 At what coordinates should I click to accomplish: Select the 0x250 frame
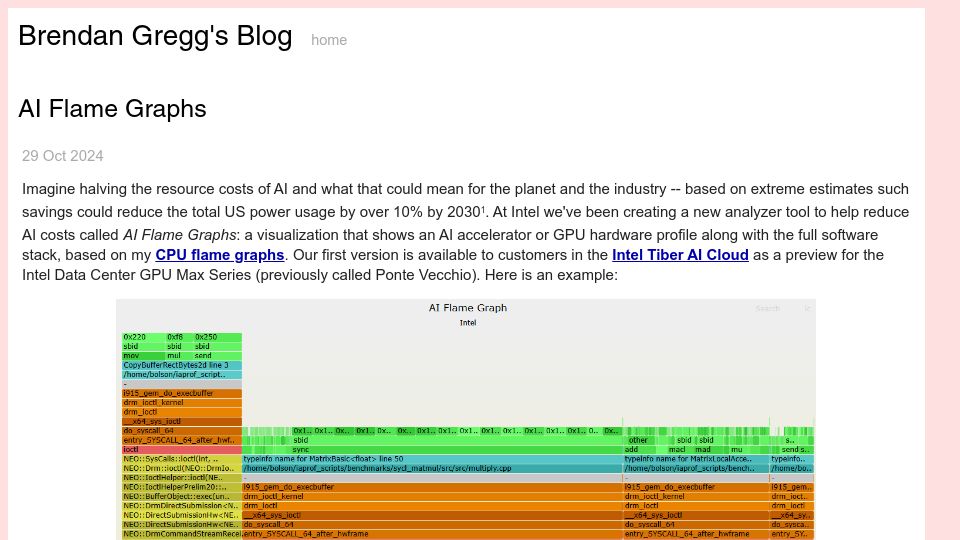217,337
